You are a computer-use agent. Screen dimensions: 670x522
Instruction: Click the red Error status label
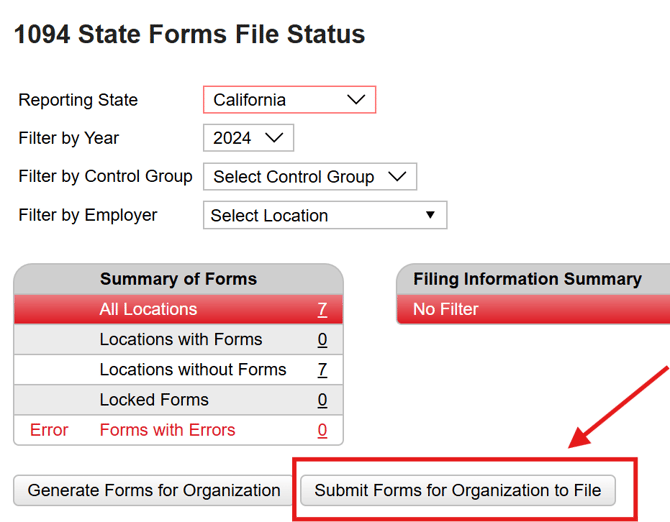point(49,430)
